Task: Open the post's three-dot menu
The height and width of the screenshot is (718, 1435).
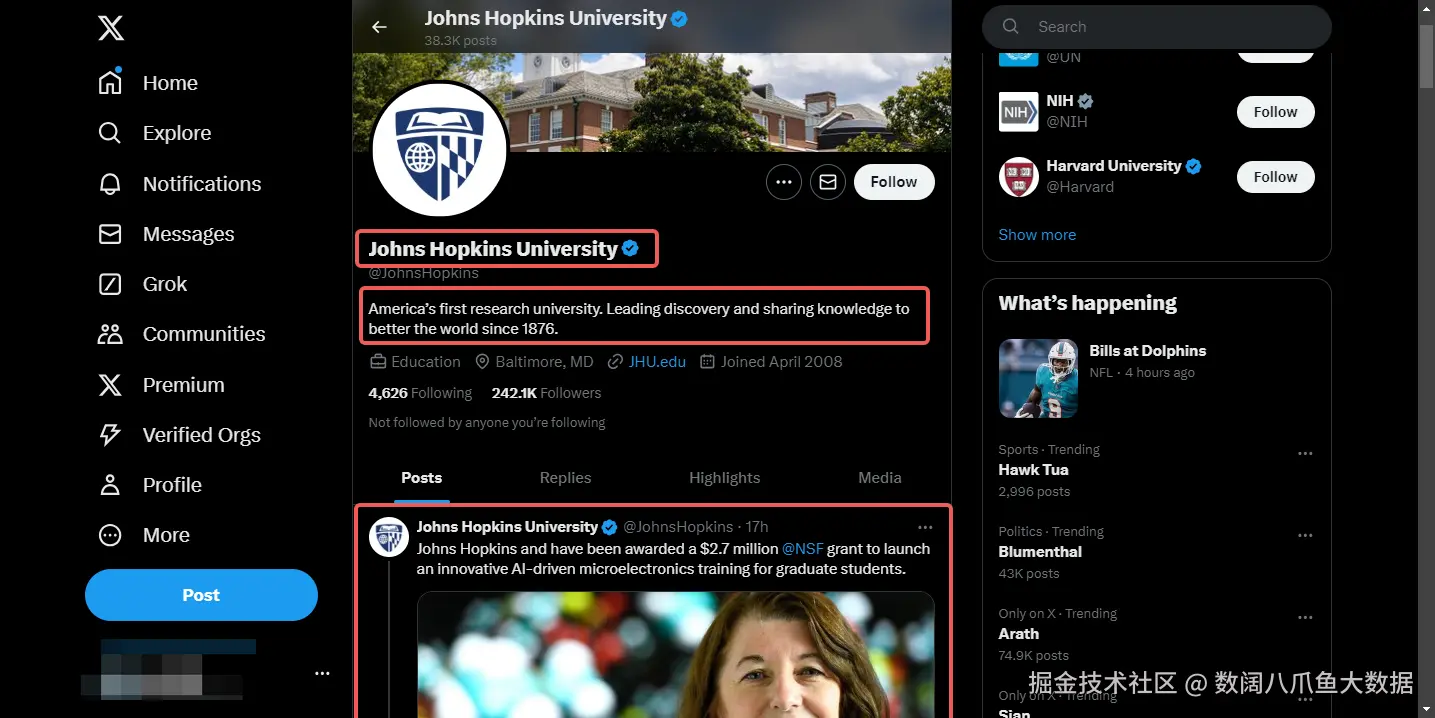Action: [925, 527]
